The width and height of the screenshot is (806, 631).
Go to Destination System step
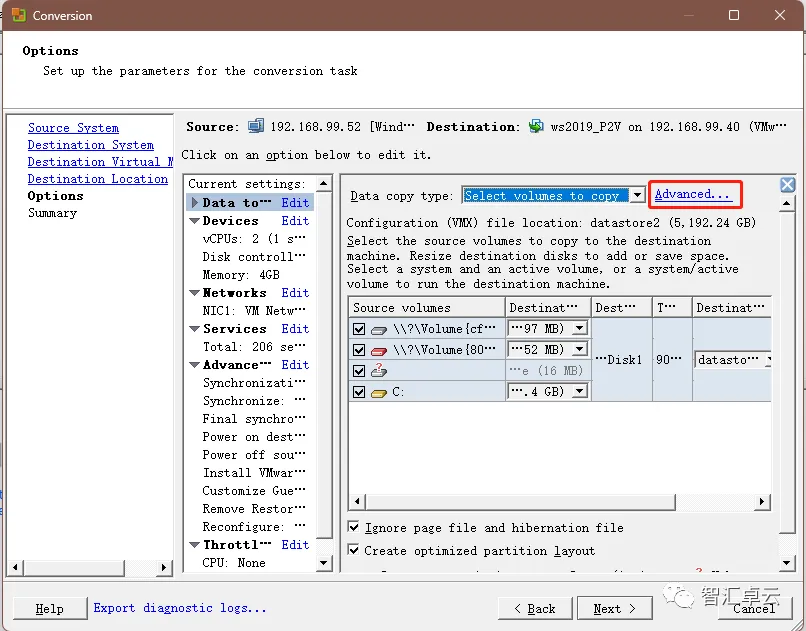click(90, 145)
